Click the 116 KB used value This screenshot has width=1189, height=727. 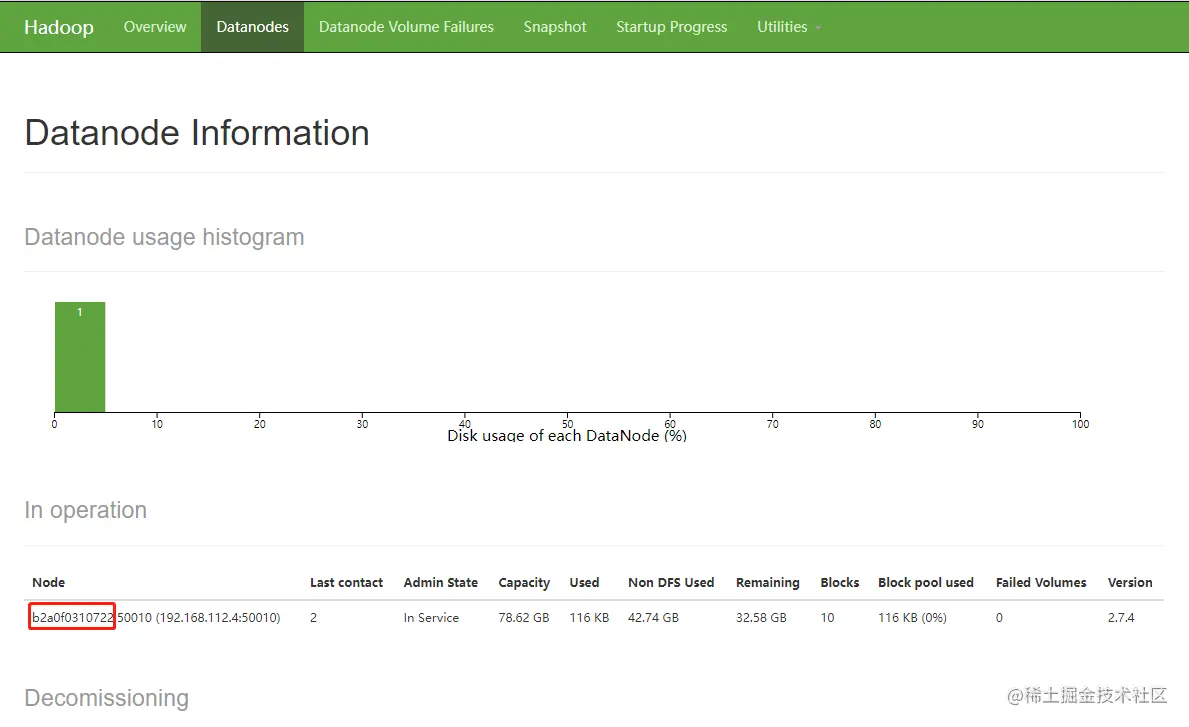pos(589,617)
